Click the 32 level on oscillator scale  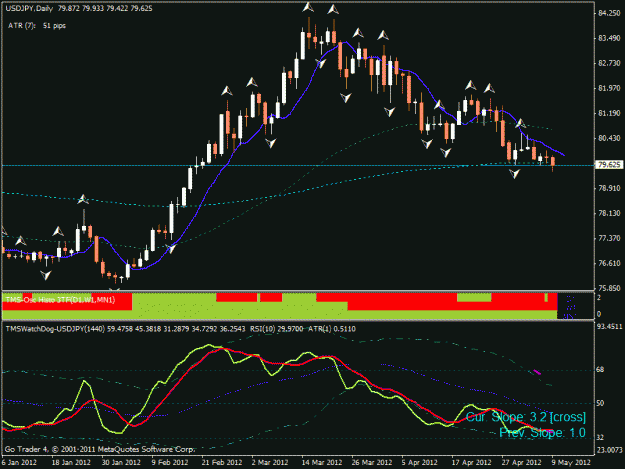pyautogui.click(x=600, y=438)
